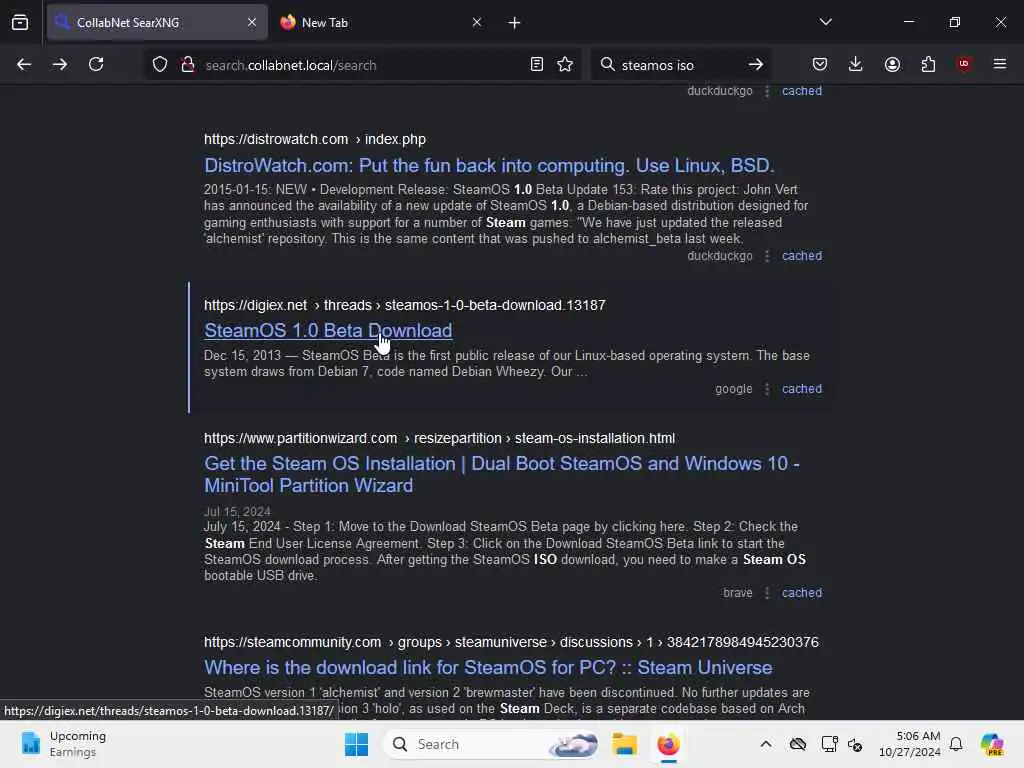Expand options dots beside brave engine label

point(767,593)
